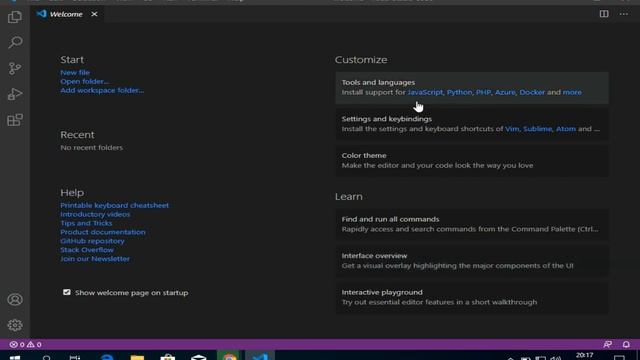Open the GitHub repository link
Screen dimensions: 640x360
pyautogui.click(x=92, y=241)
